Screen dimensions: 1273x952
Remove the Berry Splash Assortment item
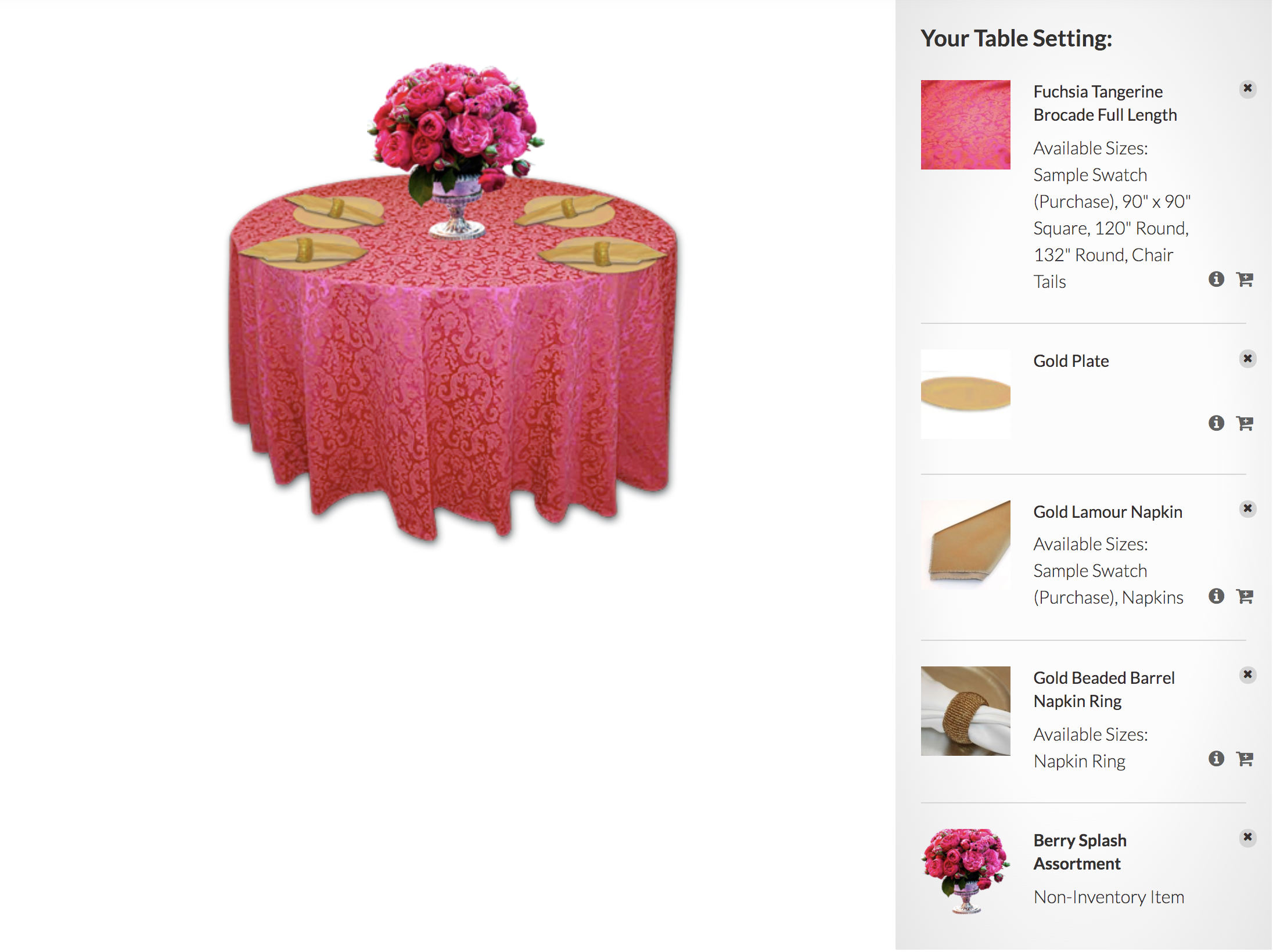click(1247, 837)
